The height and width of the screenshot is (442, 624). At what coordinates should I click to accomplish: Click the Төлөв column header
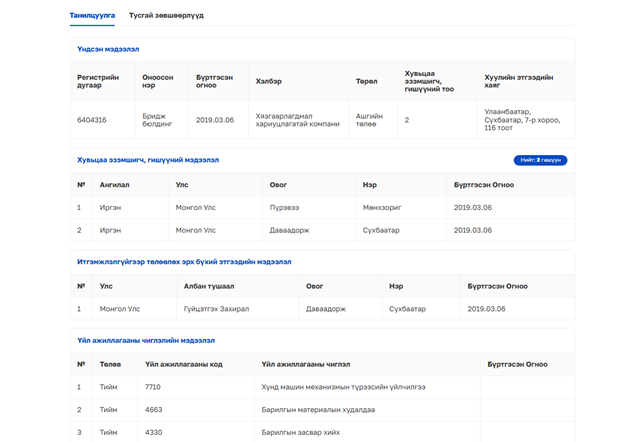(x=110, y=364)
